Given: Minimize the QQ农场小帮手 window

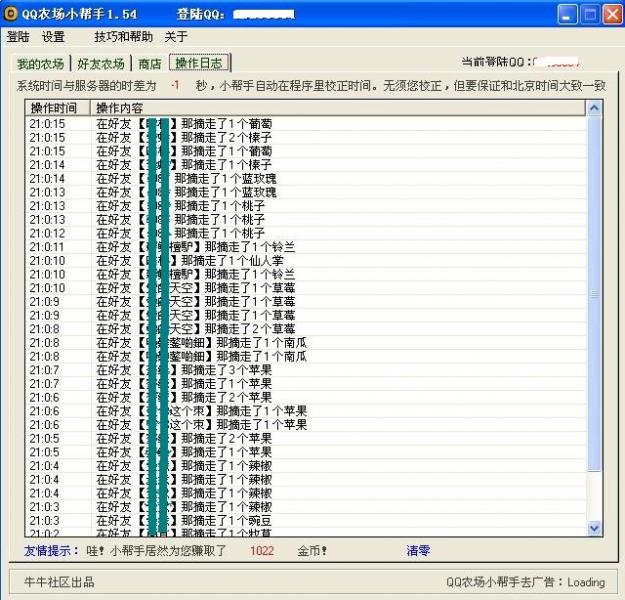Looking at the screenshot, I should pyautogui.click(x=567, y=14).
